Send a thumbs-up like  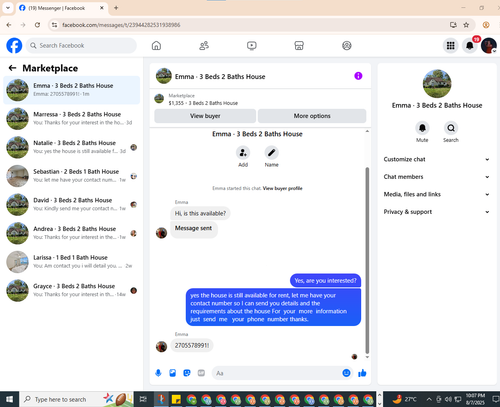(362, 373)
